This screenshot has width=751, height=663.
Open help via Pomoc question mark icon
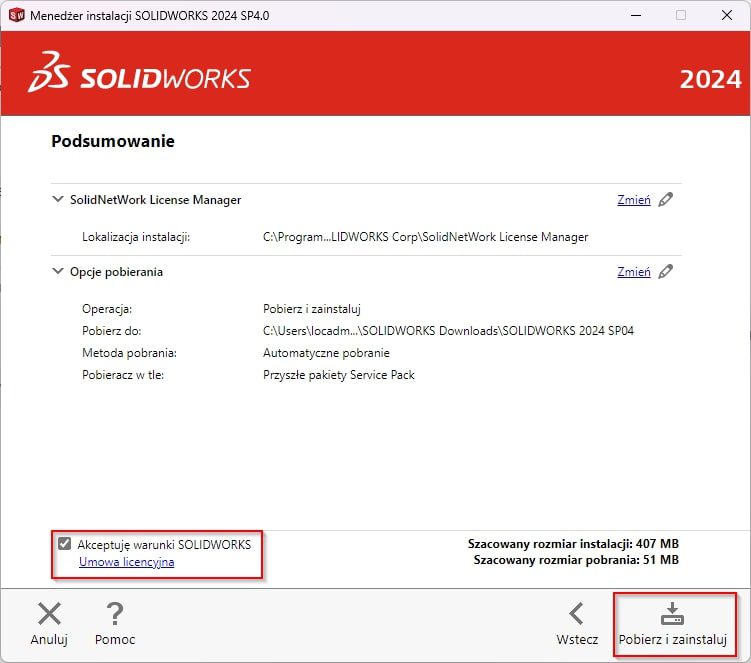coord(115,614)
